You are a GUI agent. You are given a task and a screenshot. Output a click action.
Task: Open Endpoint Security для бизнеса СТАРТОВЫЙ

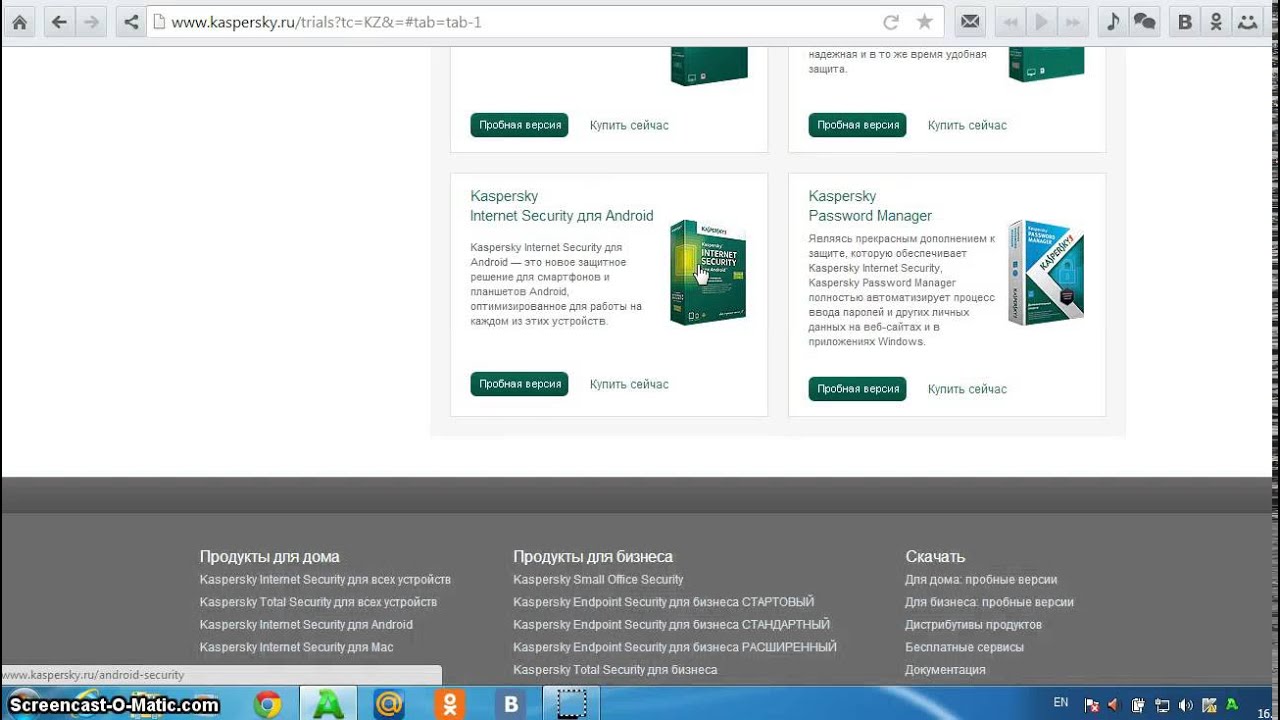tap(663, 602)
